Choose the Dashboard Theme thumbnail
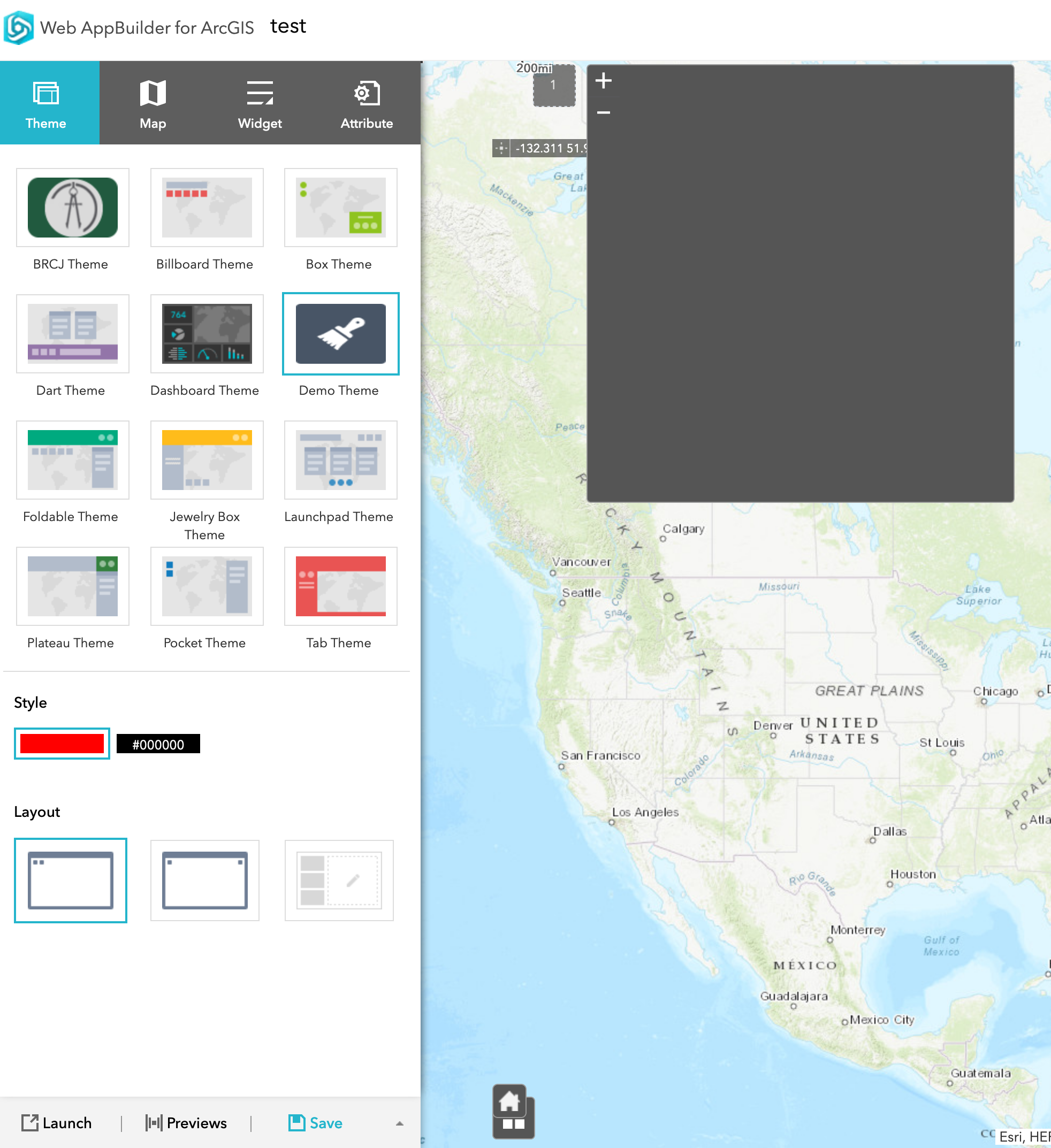The width and height of the screenshot is (1051, 1148). [207, 334]
